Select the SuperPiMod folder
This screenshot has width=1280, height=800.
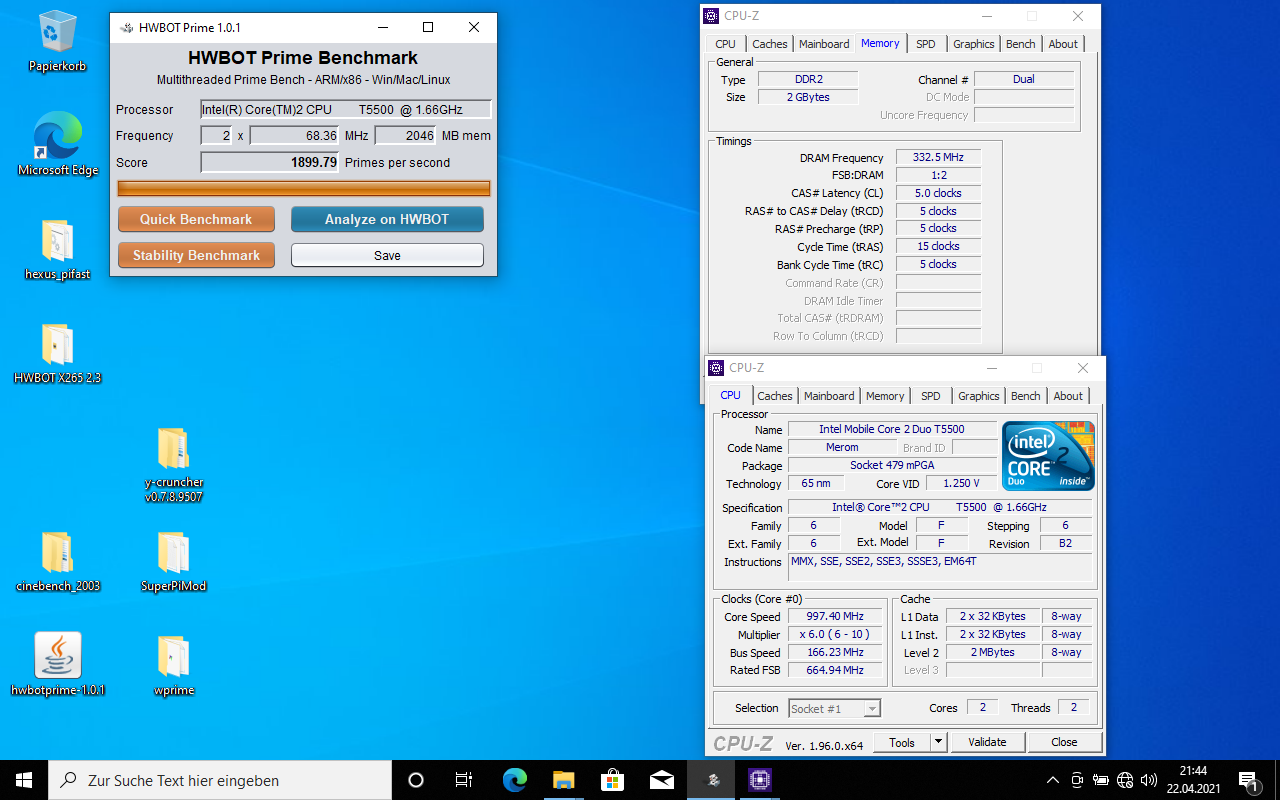tap(173, 561)
